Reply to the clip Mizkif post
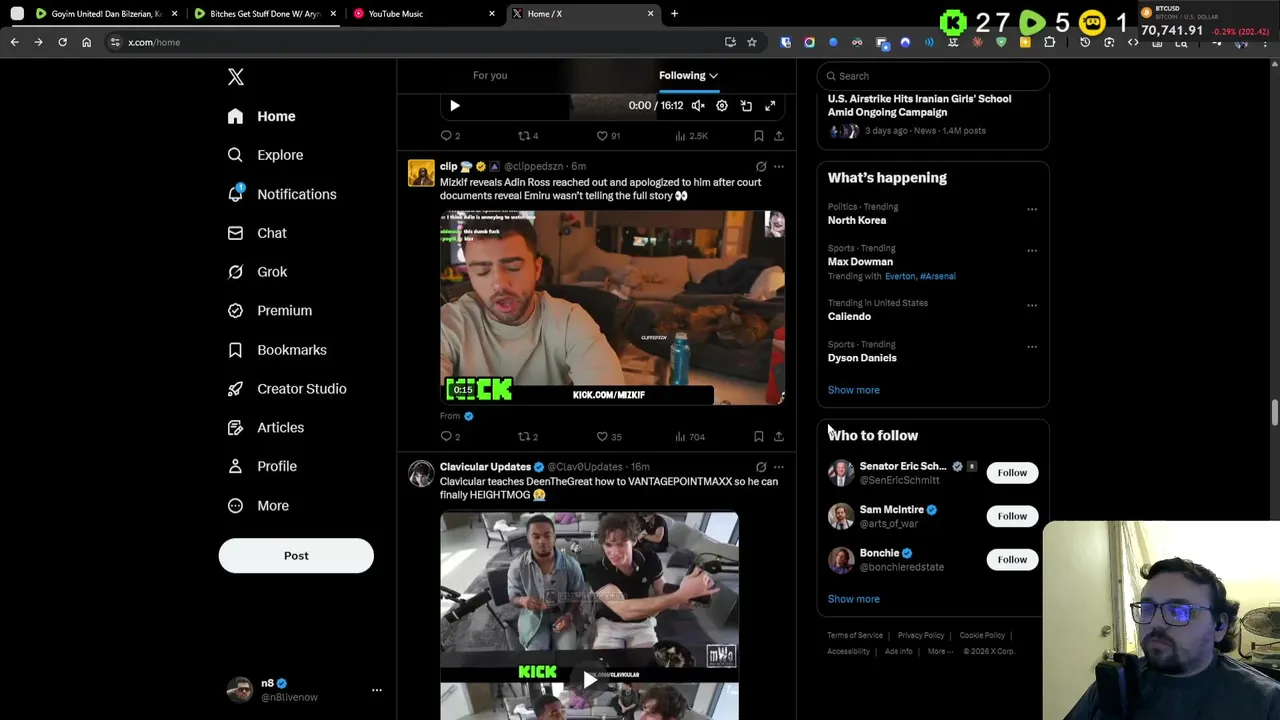 [x=450, y=437]
